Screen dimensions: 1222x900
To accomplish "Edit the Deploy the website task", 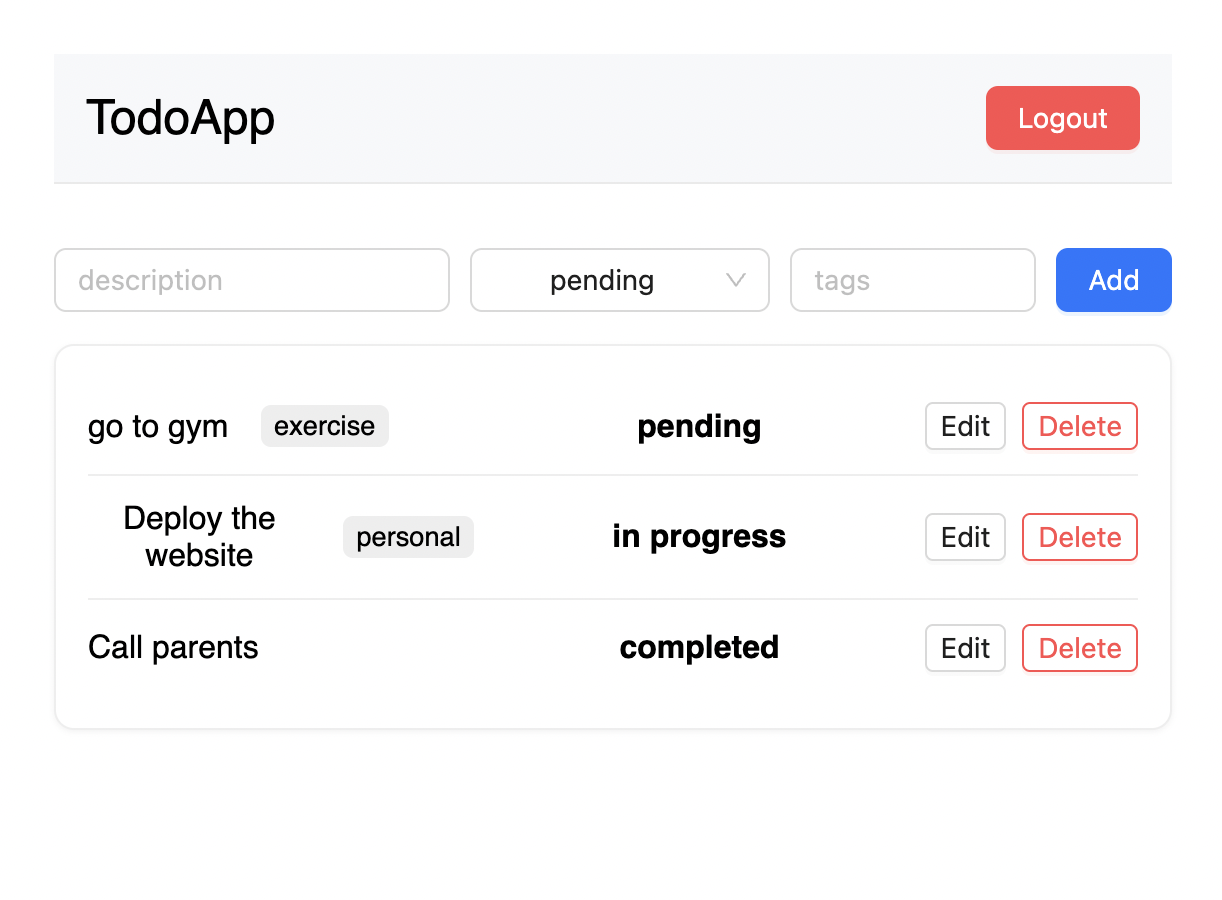I will 965,537.
